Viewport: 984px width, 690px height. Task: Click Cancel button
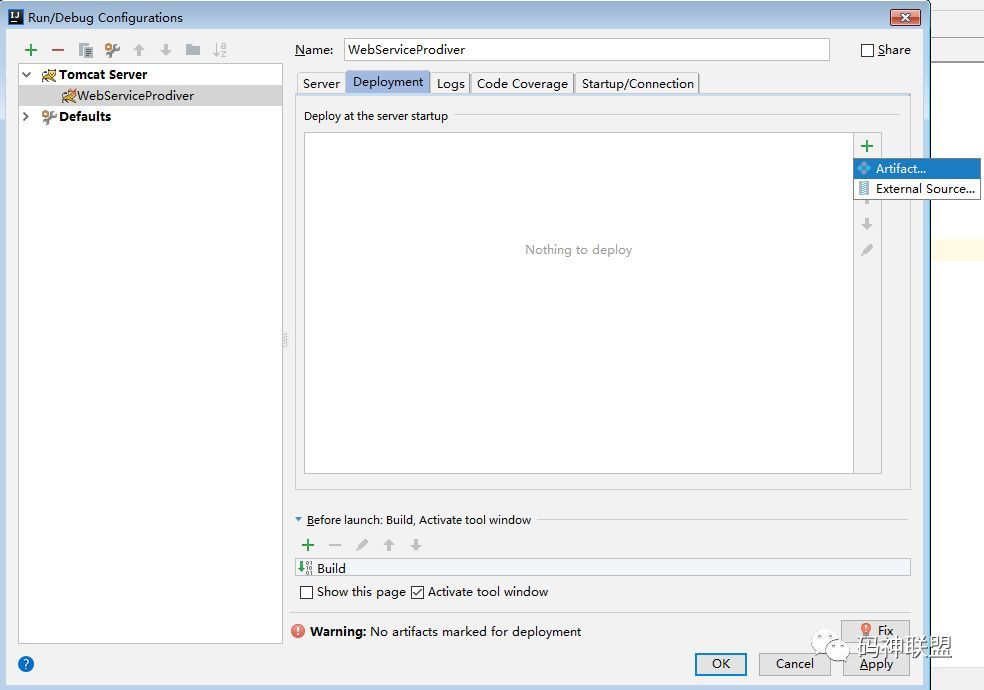point(794,664)
